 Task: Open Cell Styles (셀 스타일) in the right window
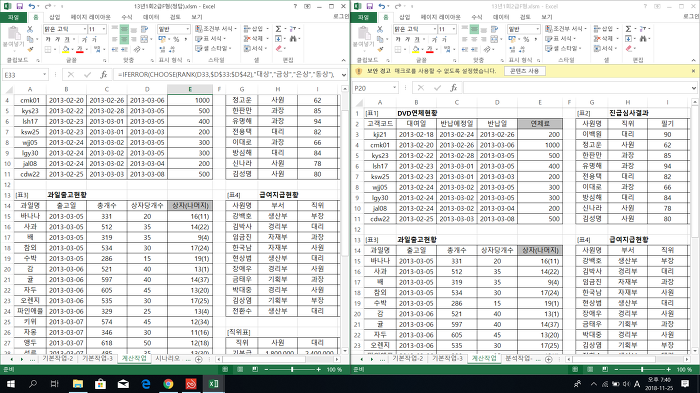tap(564, 49)
